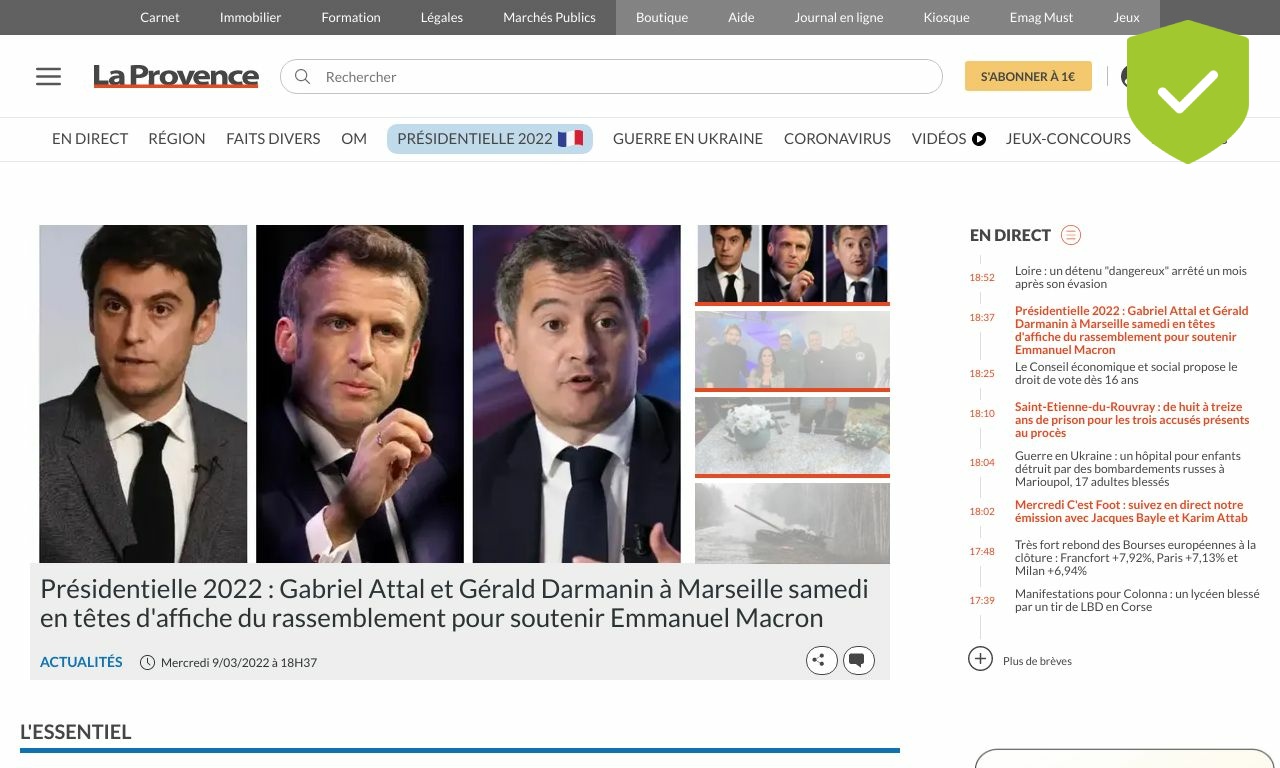This screenshot has height=768, width=1280.
Task: Click the 18:25 timestamp
Action: (x=982, y=373)
